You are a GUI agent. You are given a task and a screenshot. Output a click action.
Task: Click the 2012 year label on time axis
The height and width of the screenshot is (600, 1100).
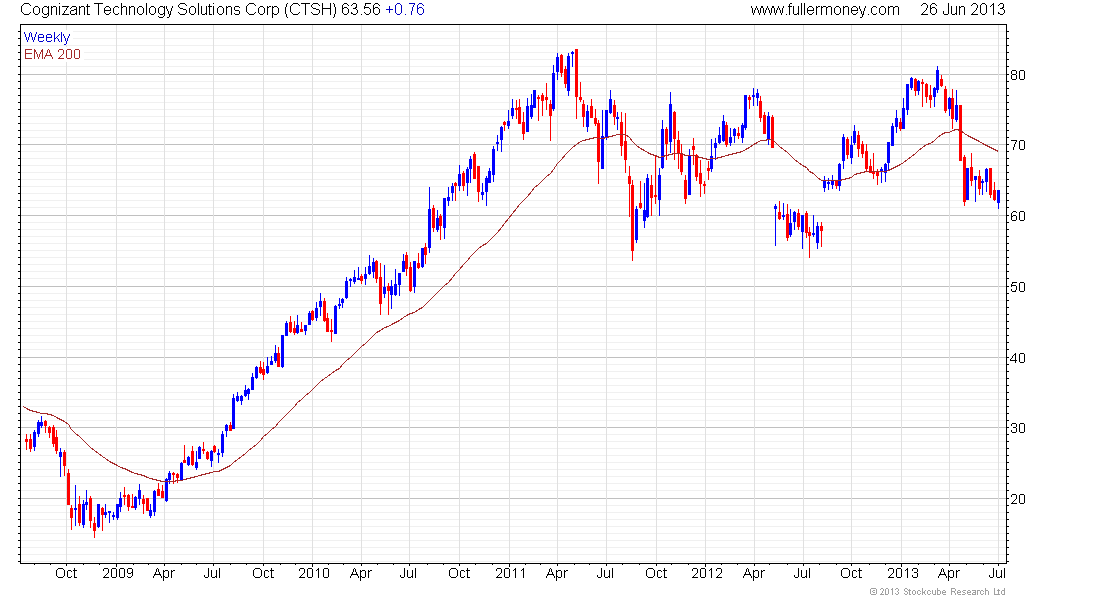point(706,573)
